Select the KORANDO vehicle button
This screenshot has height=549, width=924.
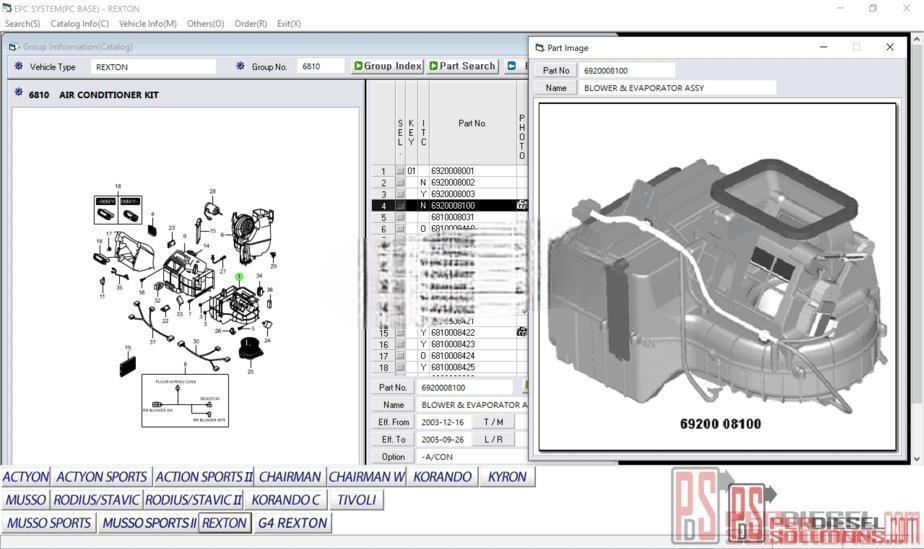443,477
